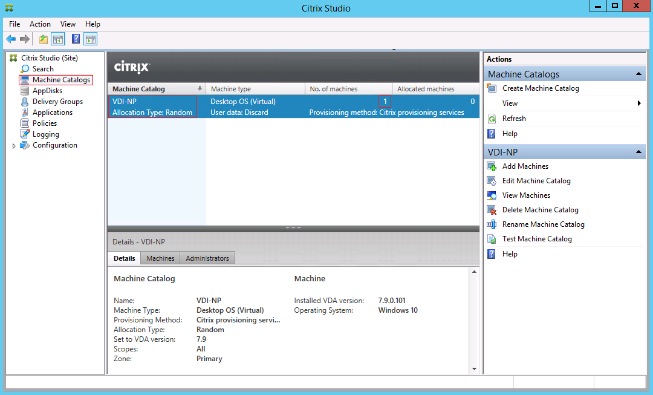Collapse the VDI-NP actions section

click(x=638, y=152)
